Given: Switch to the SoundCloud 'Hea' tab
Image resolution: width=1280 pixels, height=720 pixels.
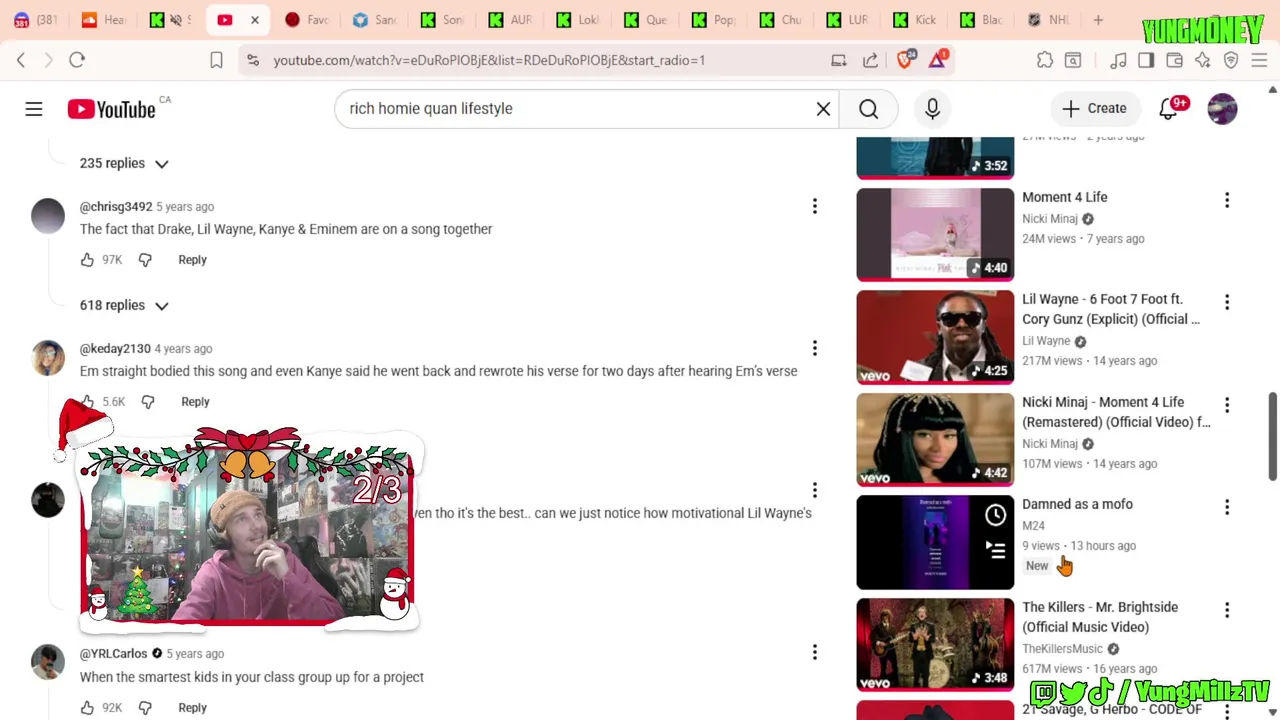Looking at the screenshot, I should click(x=103, y=20).
